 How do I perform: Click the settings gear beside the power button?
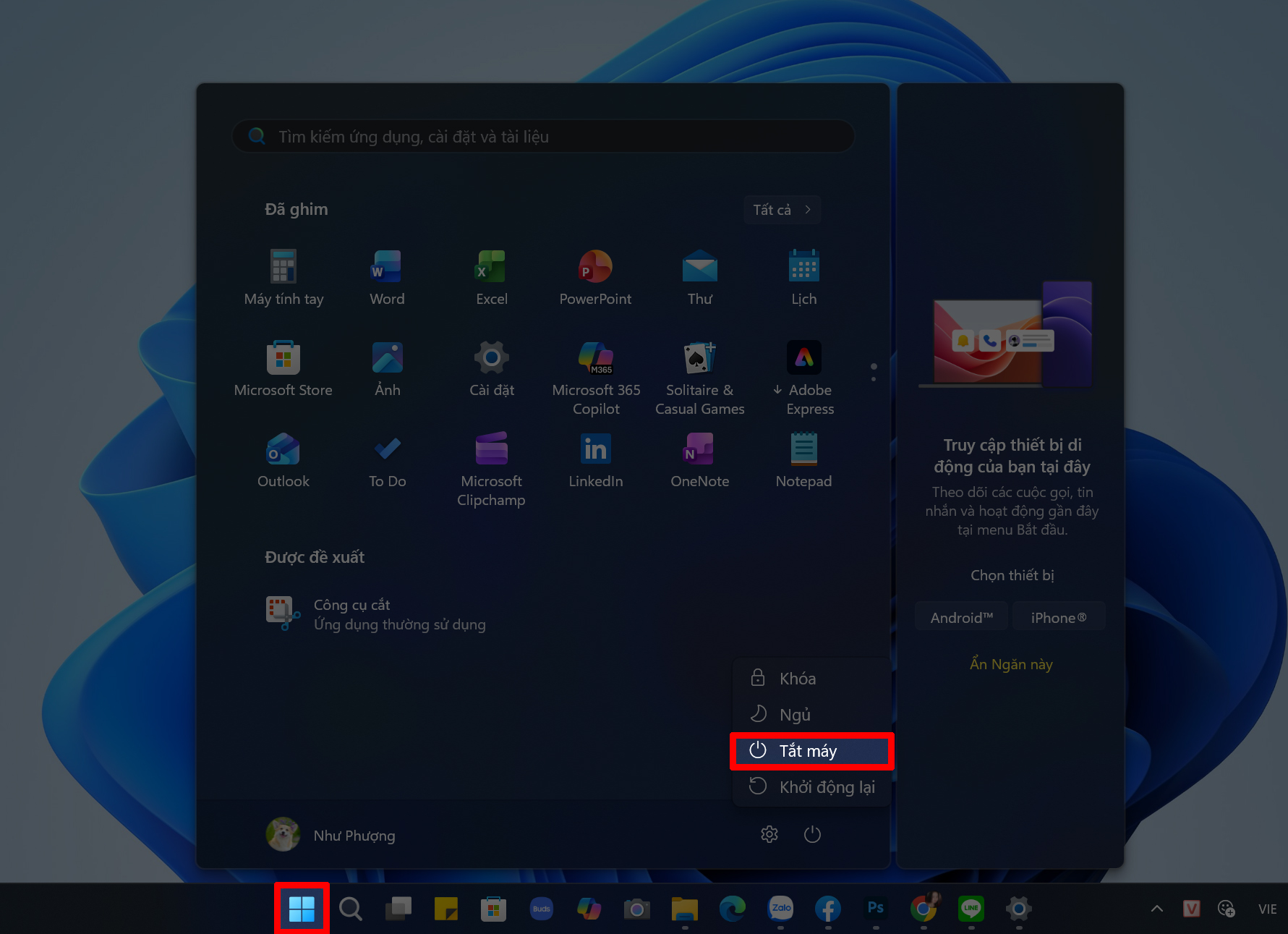pyautogui.click(x=769, y=834)
